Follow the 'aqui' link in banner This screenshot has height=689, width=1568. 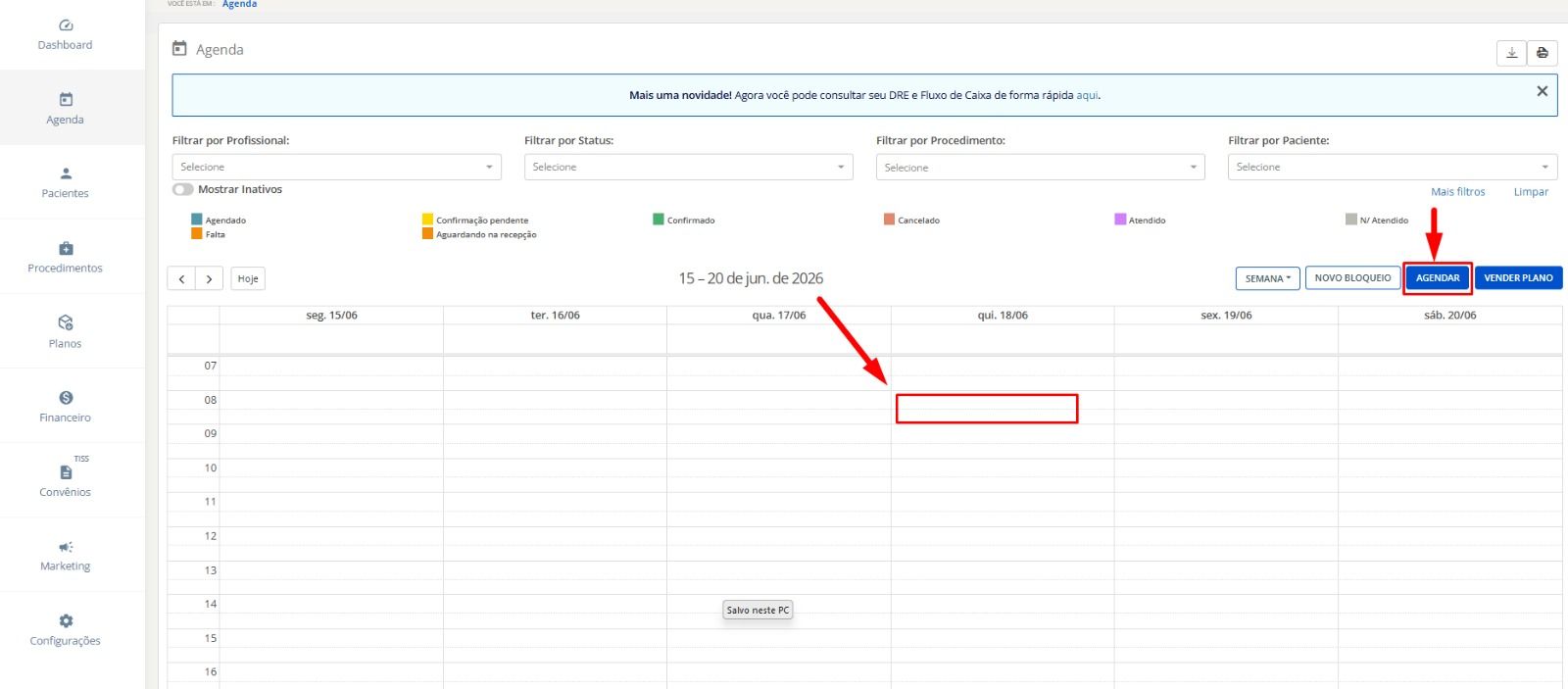click(x=1087, y=95)
